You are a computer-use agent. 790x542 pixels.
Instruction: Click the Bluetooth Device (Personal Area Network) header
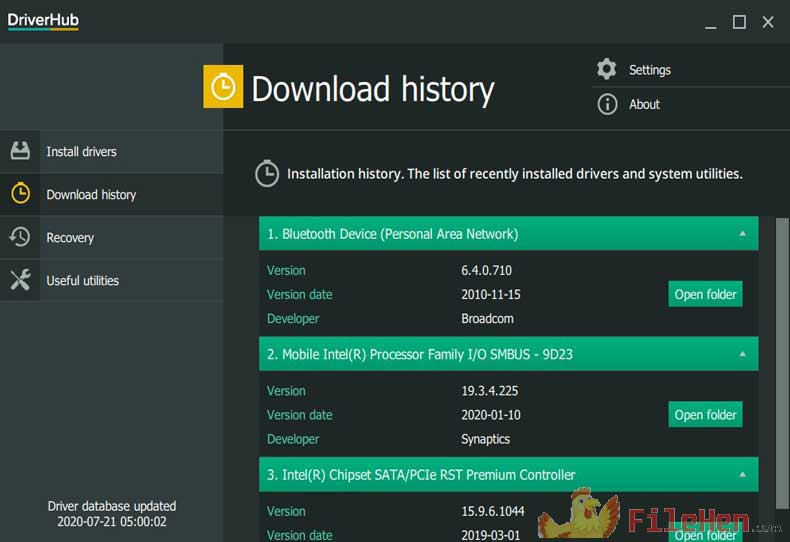coord(508,234)
